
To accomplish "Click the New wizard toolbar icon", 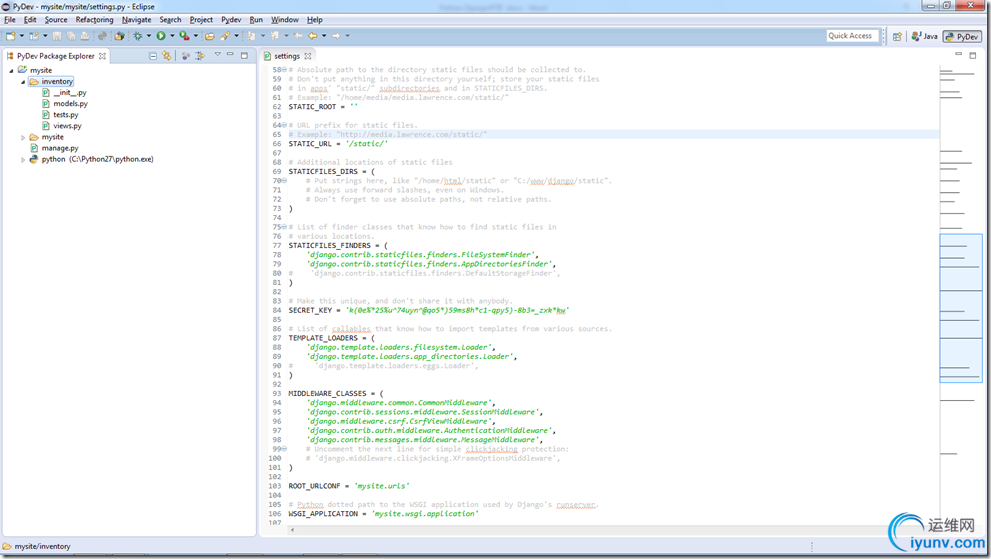I will pyautogui.click(x=11, y=36).
